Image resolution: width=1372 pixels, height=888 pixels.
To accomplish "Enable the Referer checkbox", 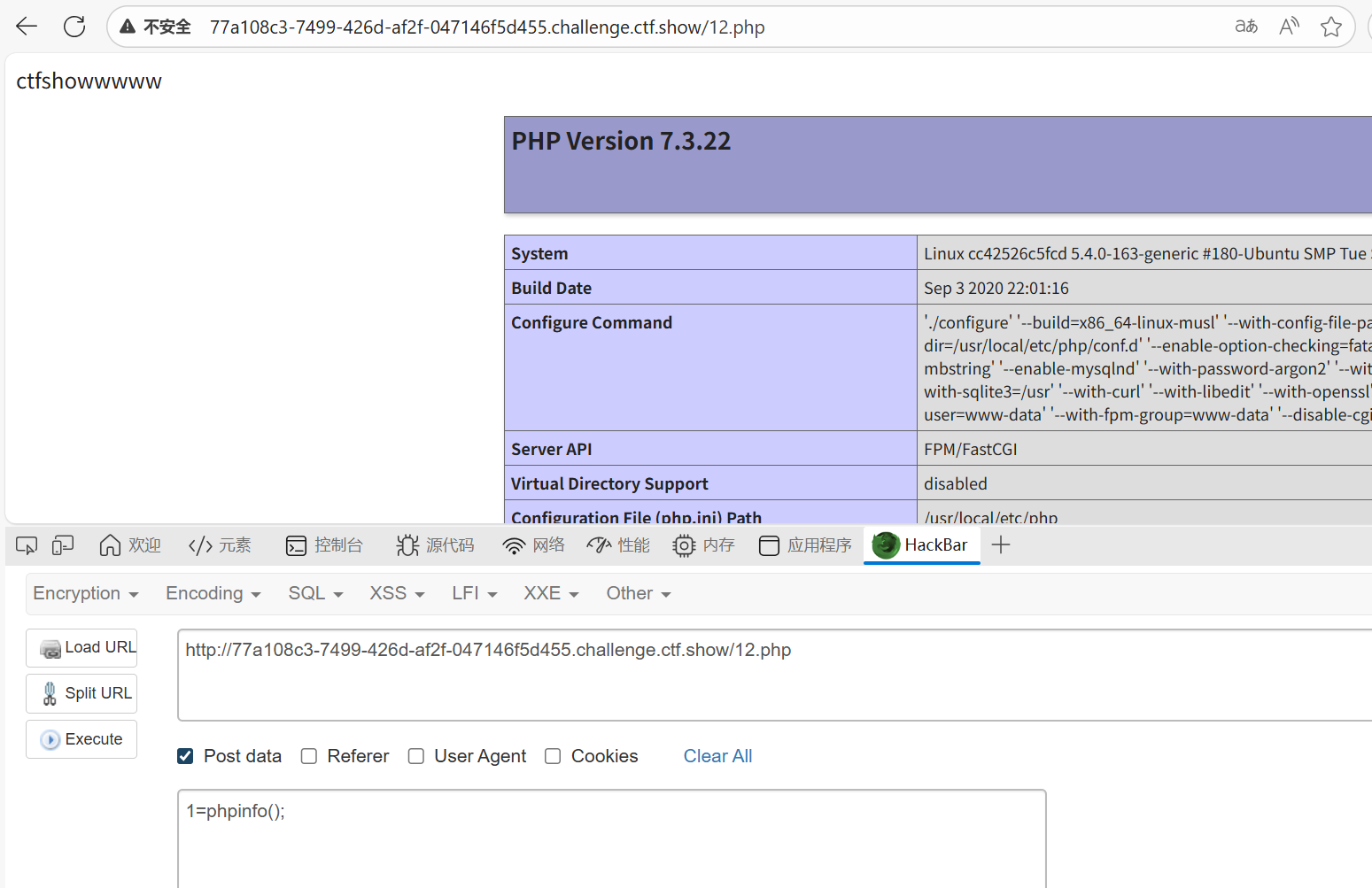I will coord(309,756).
